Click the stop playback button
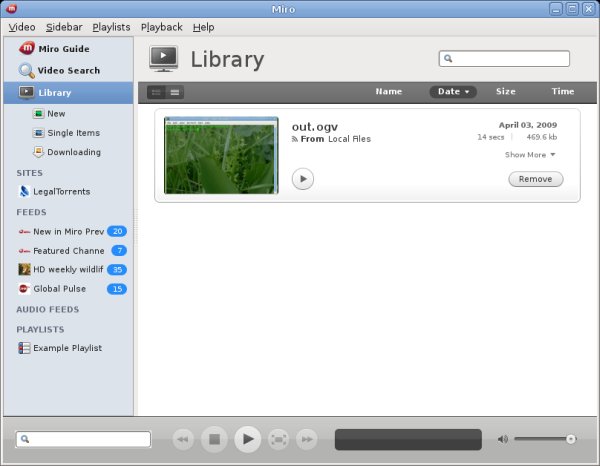Screen dimensions: 600x466 [214, 439]
